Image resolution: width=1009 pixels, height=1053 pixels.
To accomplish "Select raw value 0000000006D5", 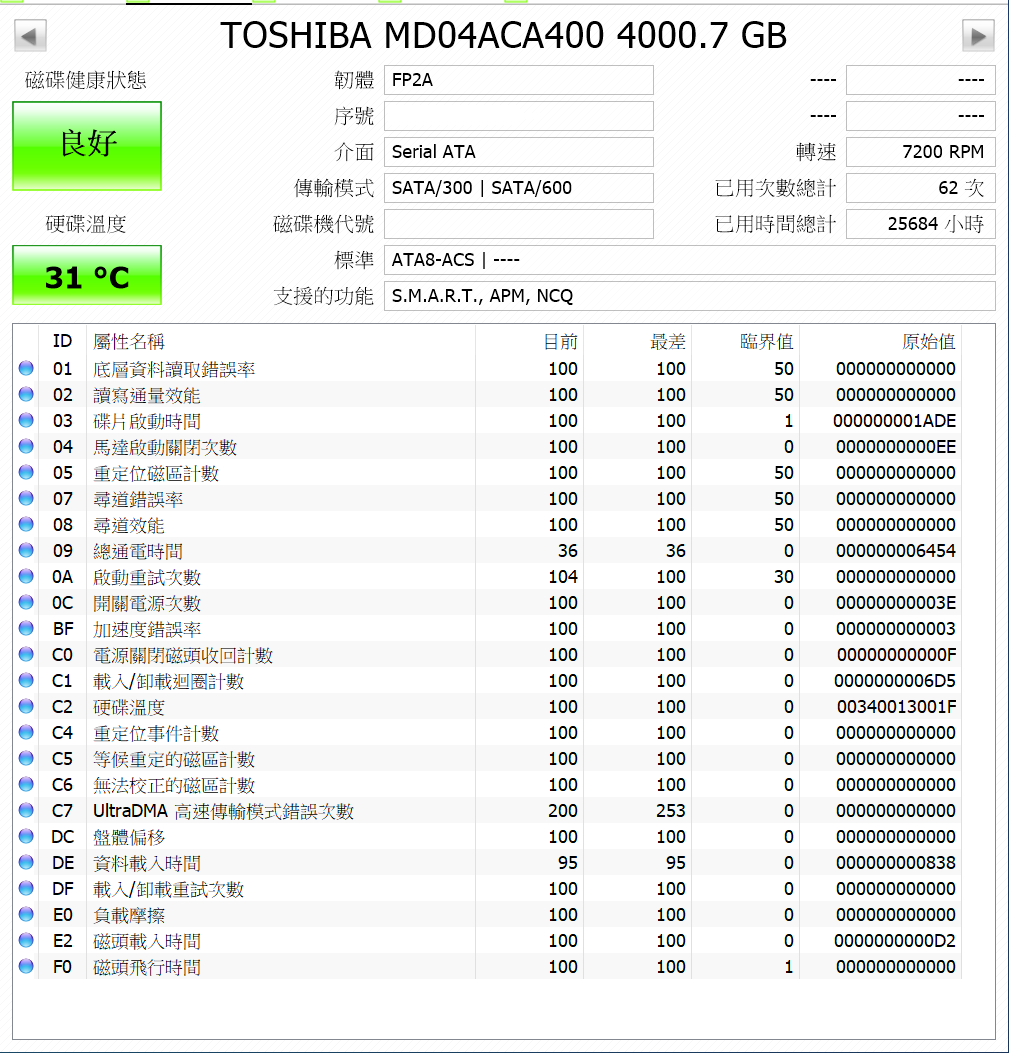I will [895, 681].
